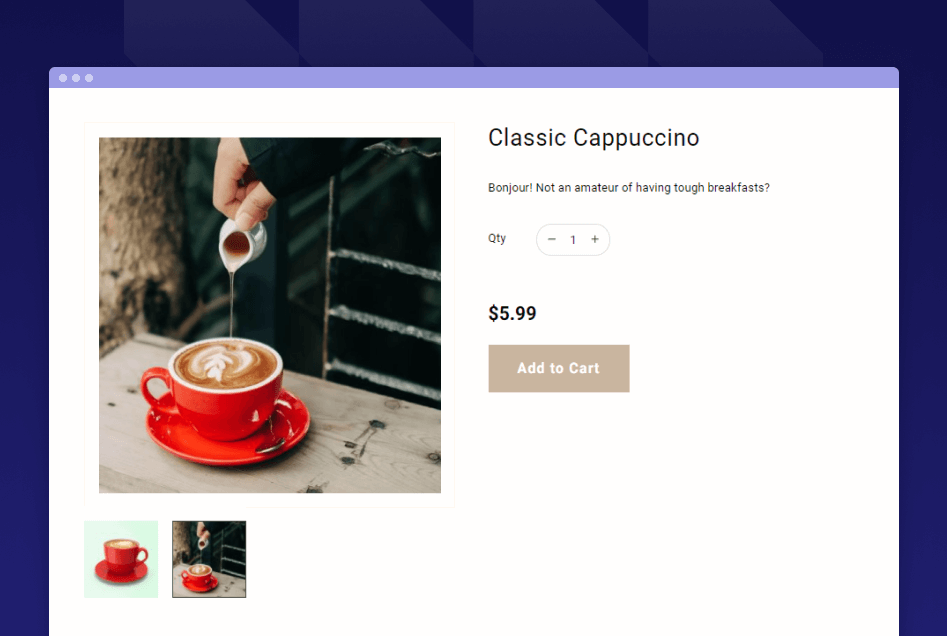This screenshot has height=636, width=947.
Task: Click the quantity value field showing 1
Action: click(x=573, y=240)
